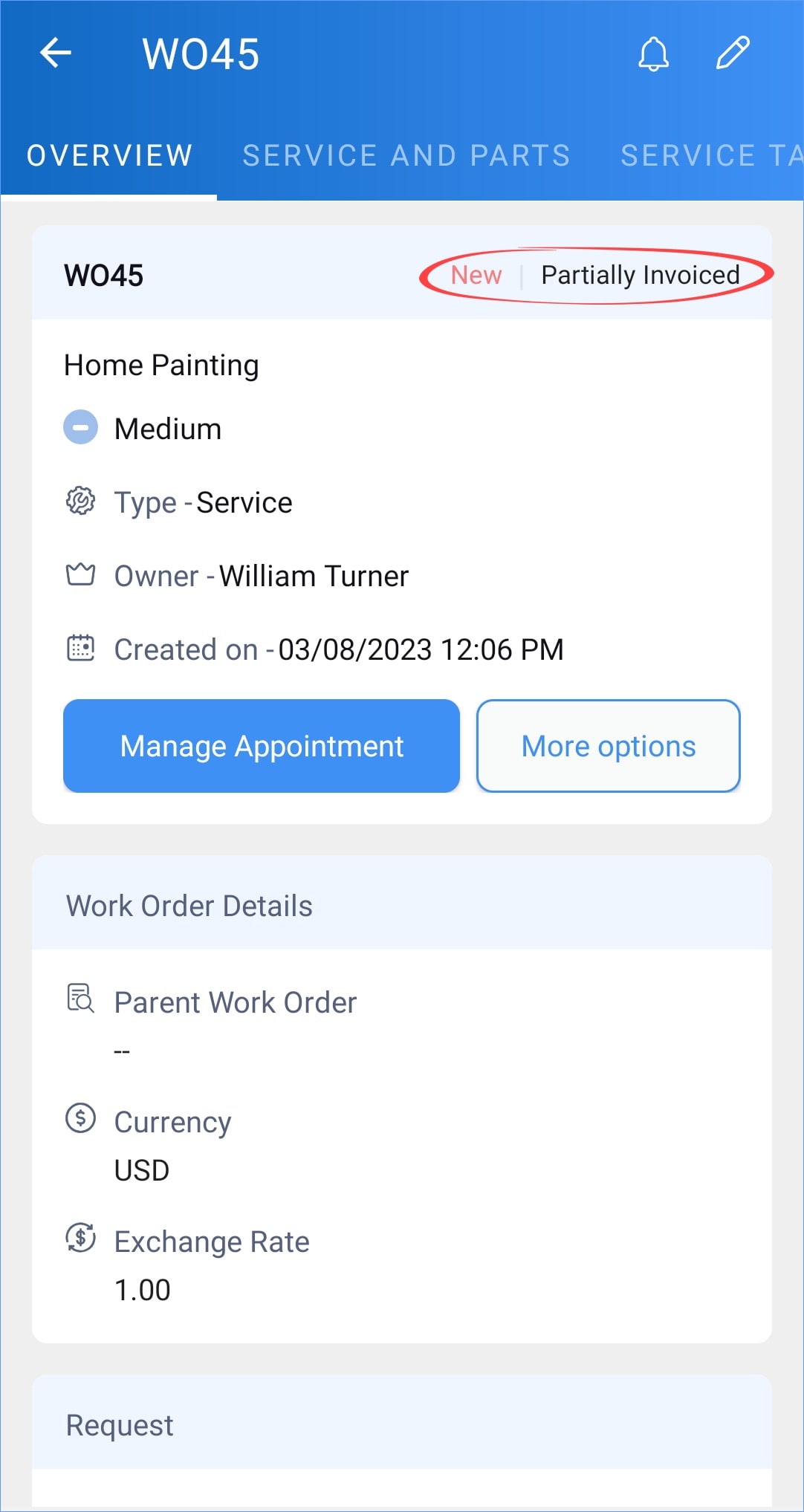Click the Created on calendar icon

pos(80,648)
